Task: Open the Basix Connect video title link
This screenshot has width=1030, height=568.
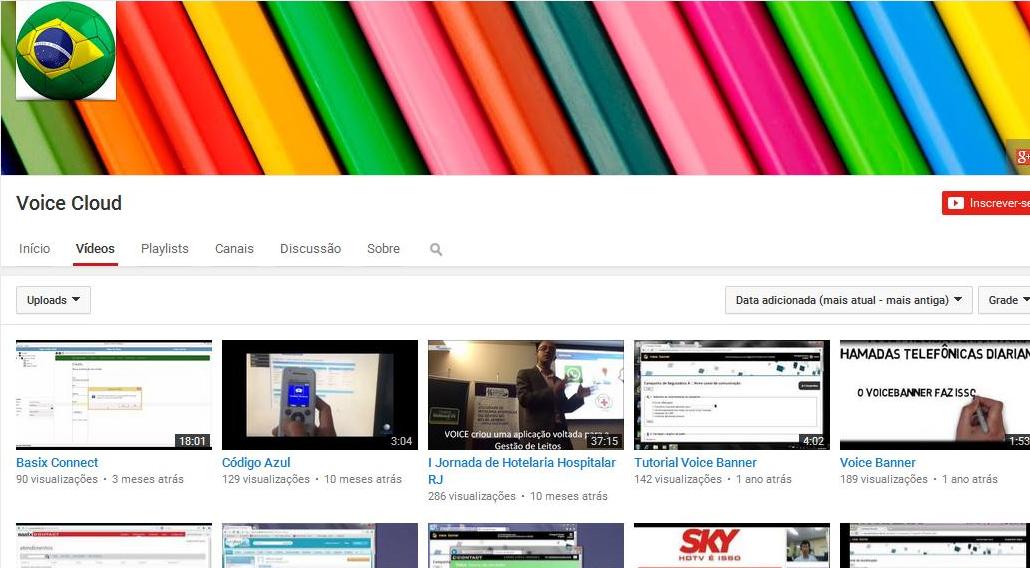Action: [x=57, y=463]
